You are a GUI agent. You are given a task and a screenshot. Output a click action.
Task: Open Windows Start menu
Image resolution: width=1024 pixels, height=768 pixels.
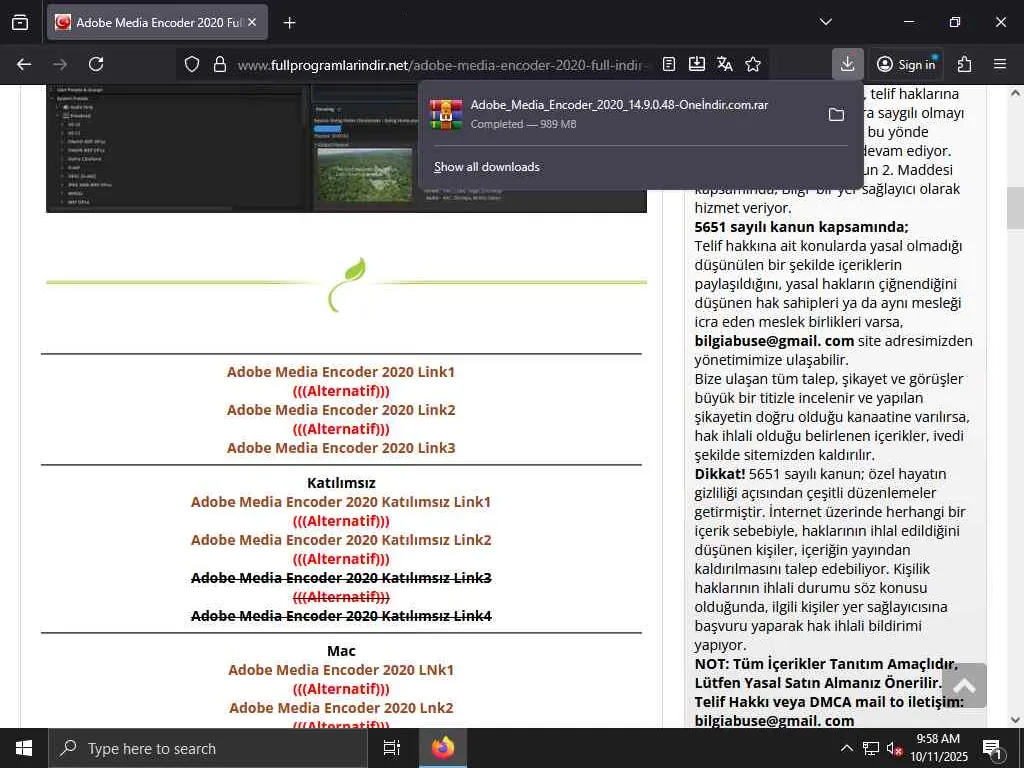pos(24,748)
